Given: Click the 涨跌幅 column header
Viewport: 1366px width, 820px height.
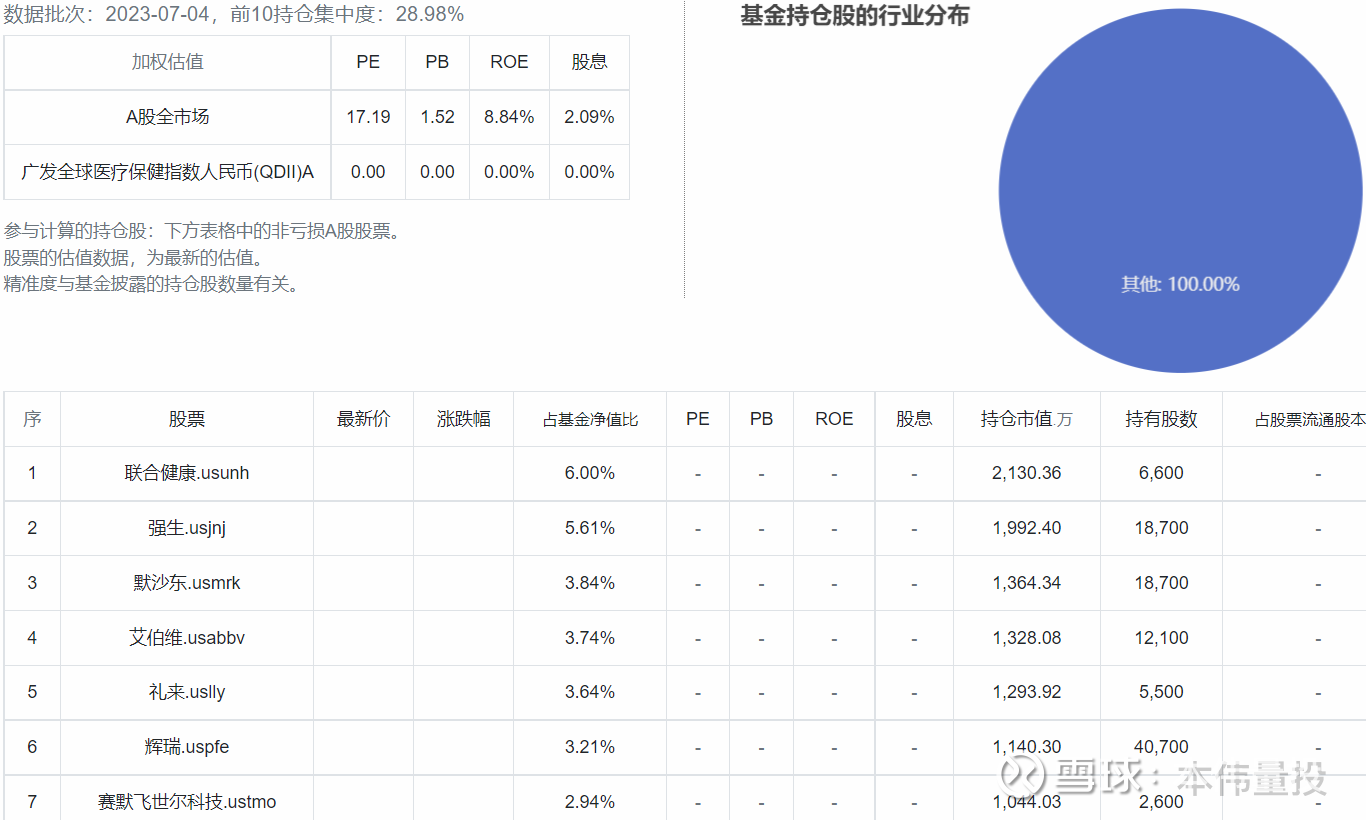Looking at the screenshot, I should pos(464,419).
